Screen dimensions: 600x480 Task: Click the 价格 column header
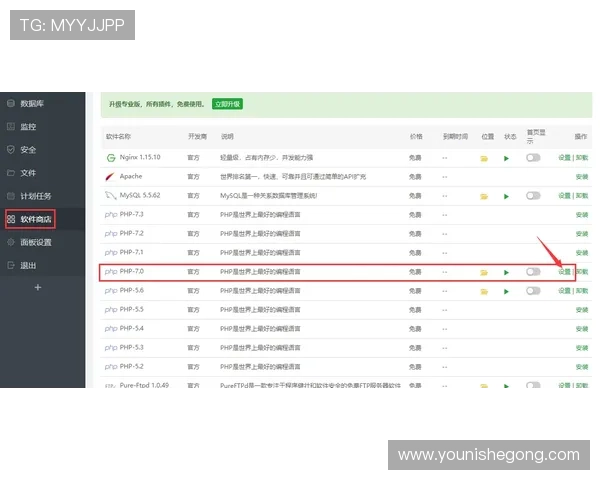416,137
